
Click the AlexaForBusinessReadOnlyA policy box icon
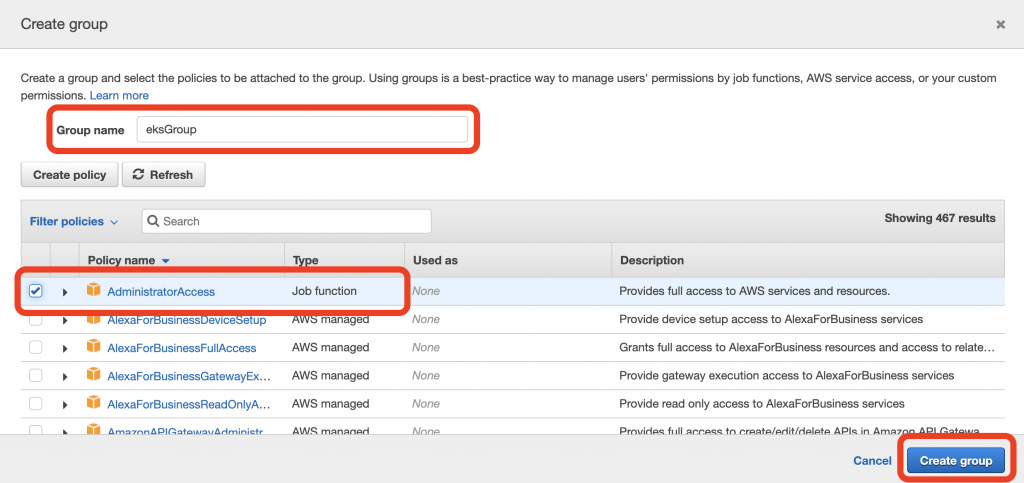pyautogui.click(x=94, y=403)
